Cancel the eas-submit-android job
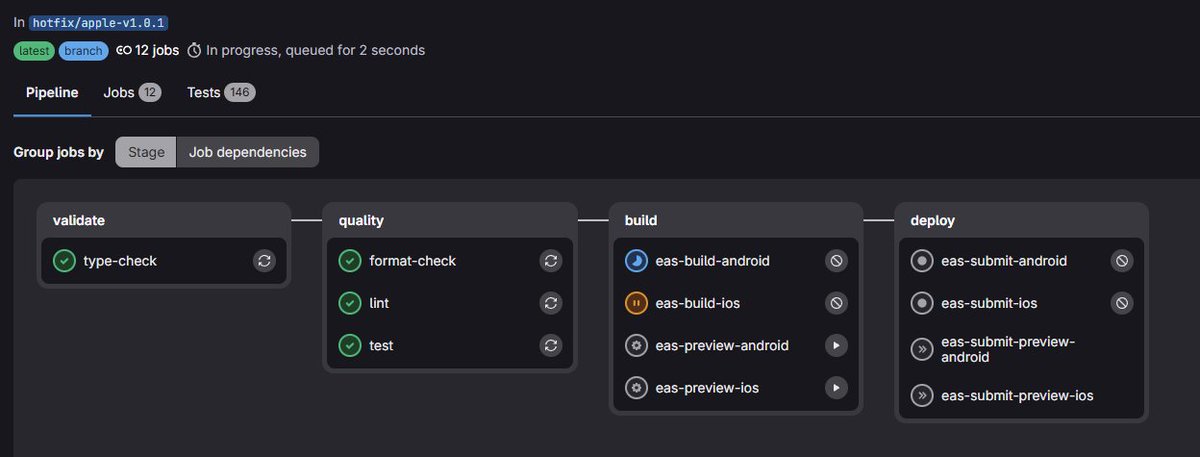The image size is (1200, 457). pos(1122,261)
